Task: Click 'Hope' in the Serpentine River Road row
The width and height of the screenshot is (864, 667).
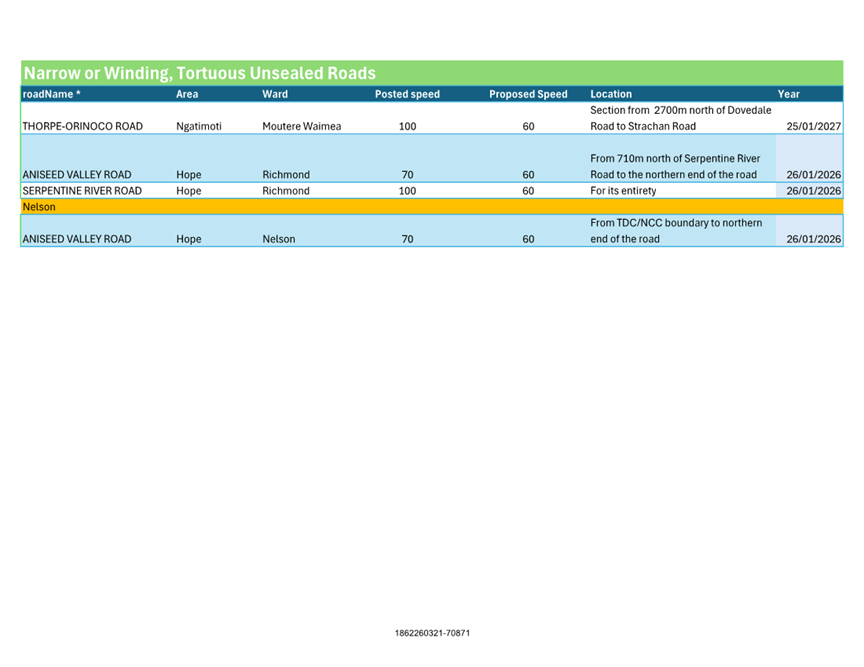Action: 188,191
